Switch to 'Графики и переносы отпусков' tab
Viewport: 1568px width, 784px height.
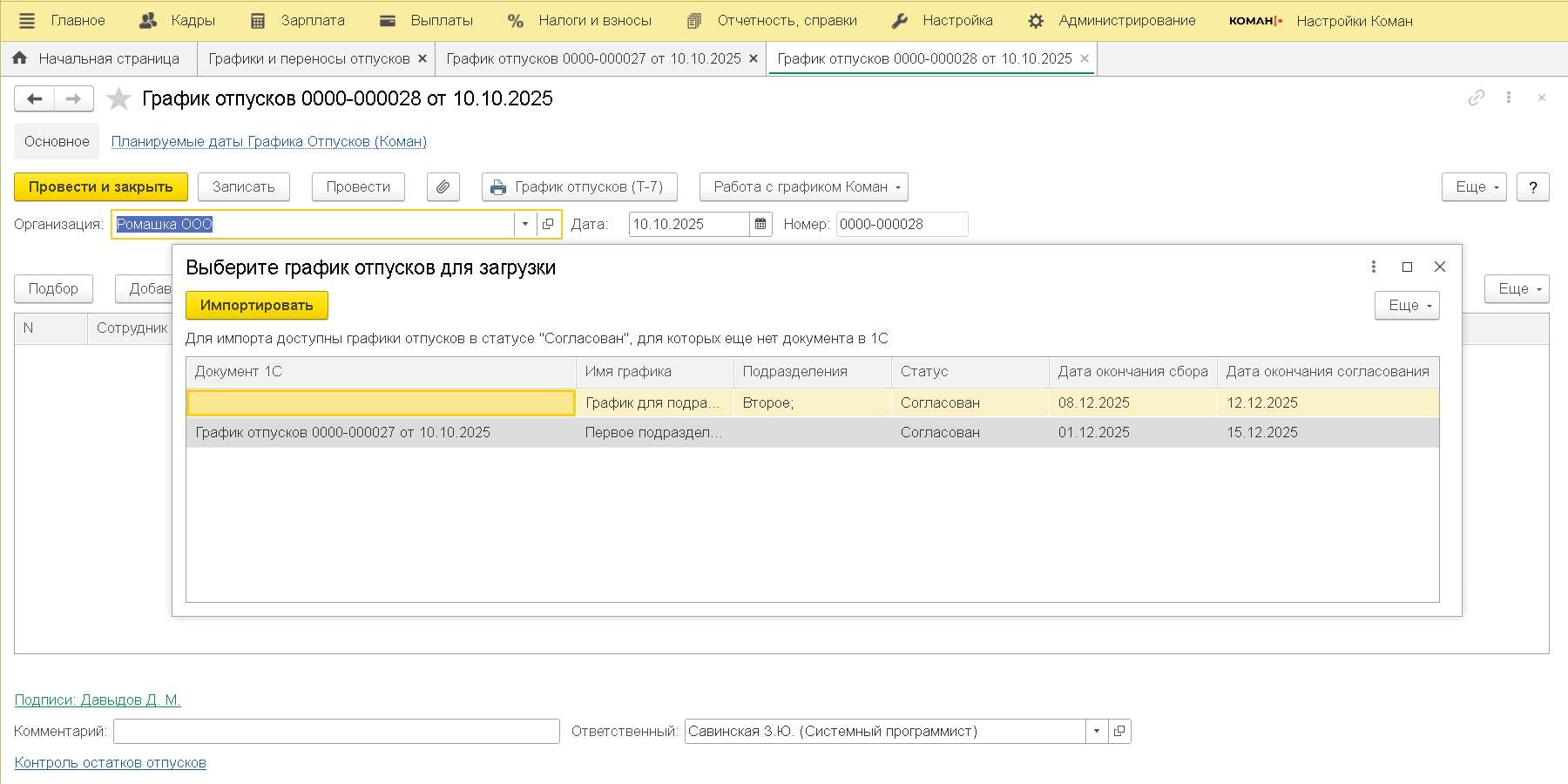click(309, 59)
